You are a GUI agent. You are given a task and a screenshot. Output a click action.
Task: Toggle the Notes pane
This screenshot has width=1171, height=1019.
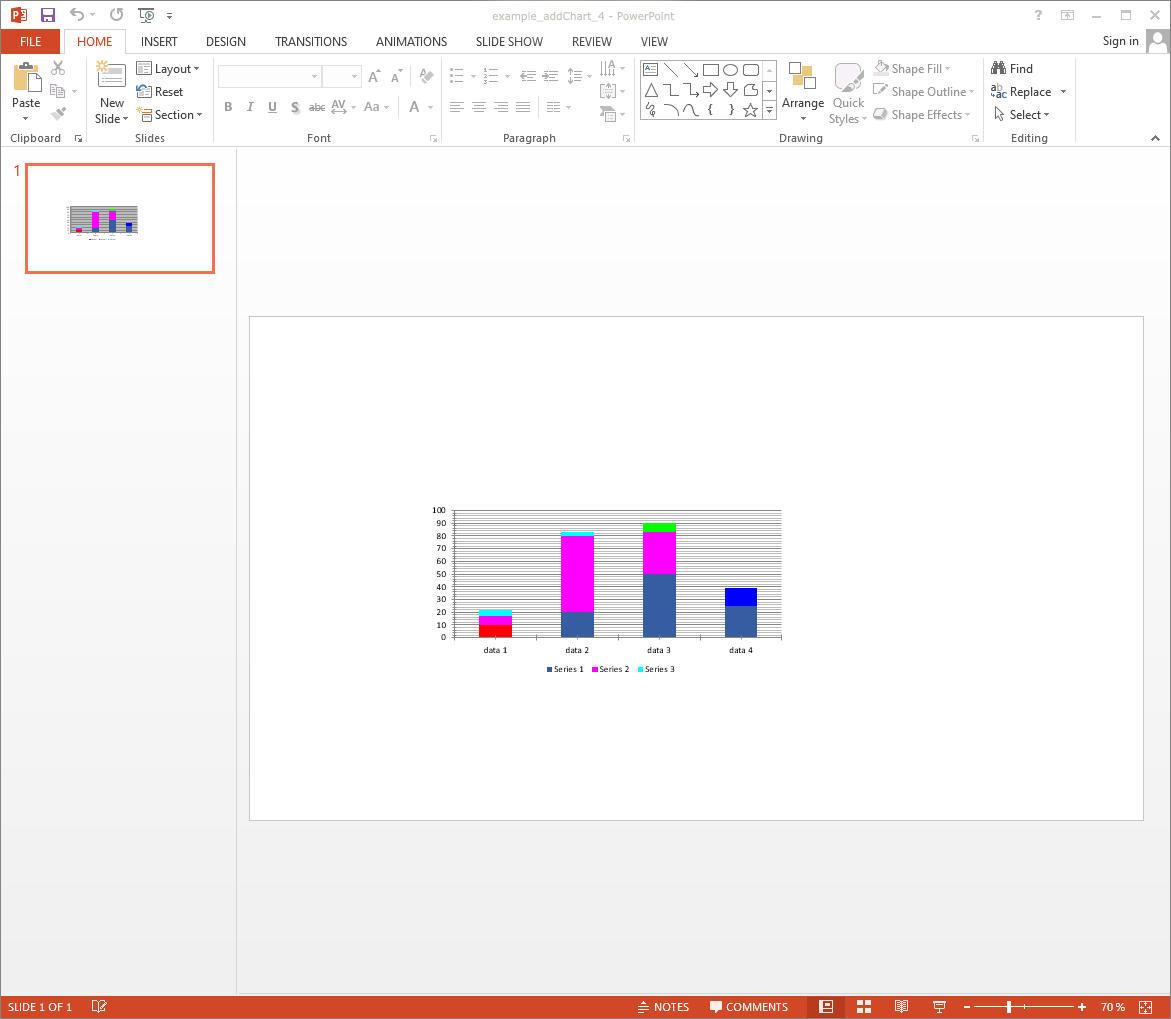[663, 1007]
